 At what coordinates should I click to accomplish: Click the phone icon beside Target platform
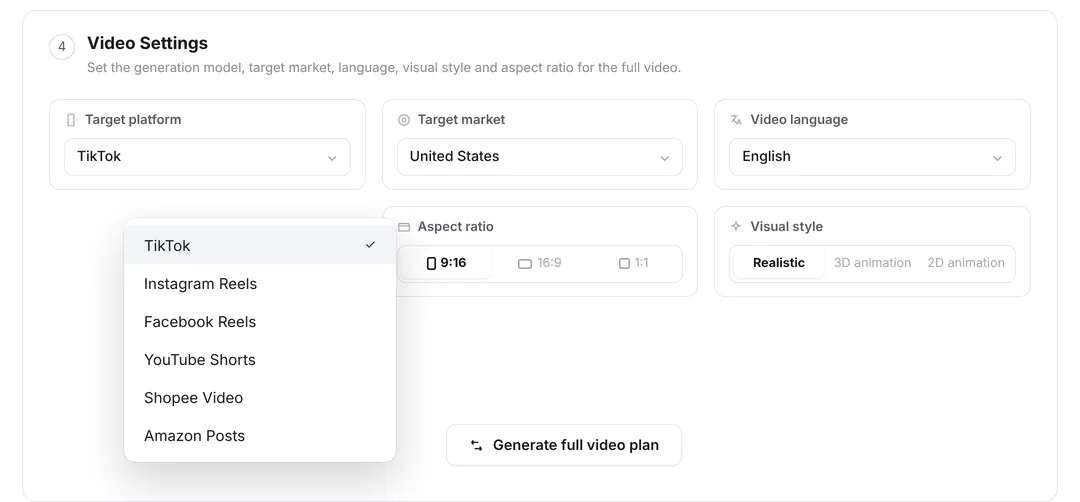(70, 120)
